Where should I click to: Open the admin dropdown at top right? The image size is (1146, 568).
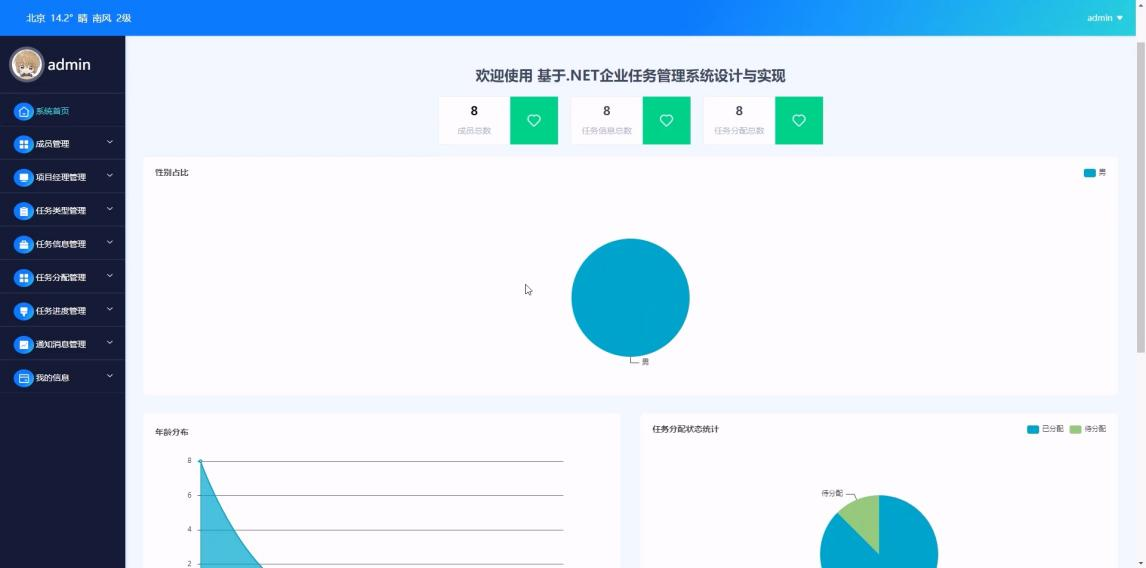coord(1104,18)
